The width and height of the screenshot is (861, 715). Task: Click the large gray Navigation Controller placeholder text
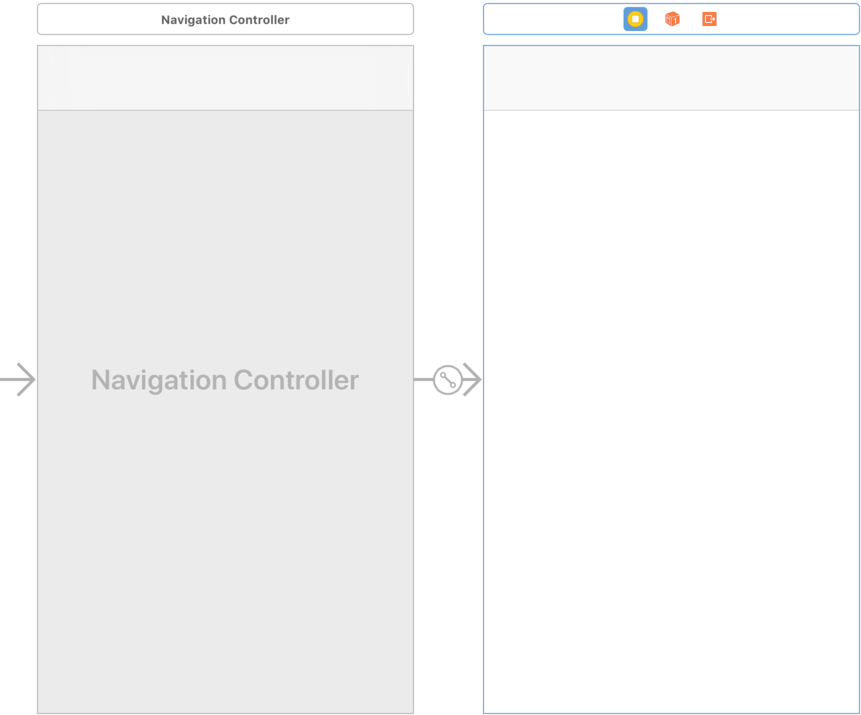[x=225, y=380]
